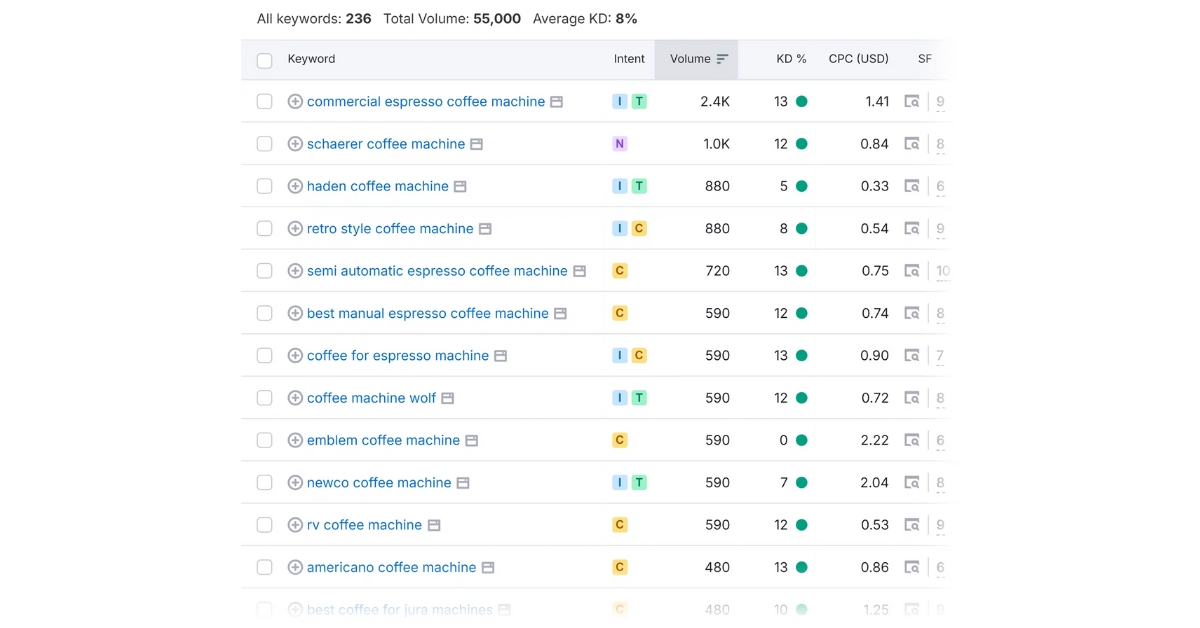Viewport: 1200px width, 628px height.
Task: Click the SF column header
Action: pyautogui.click(x=925, y=59)
